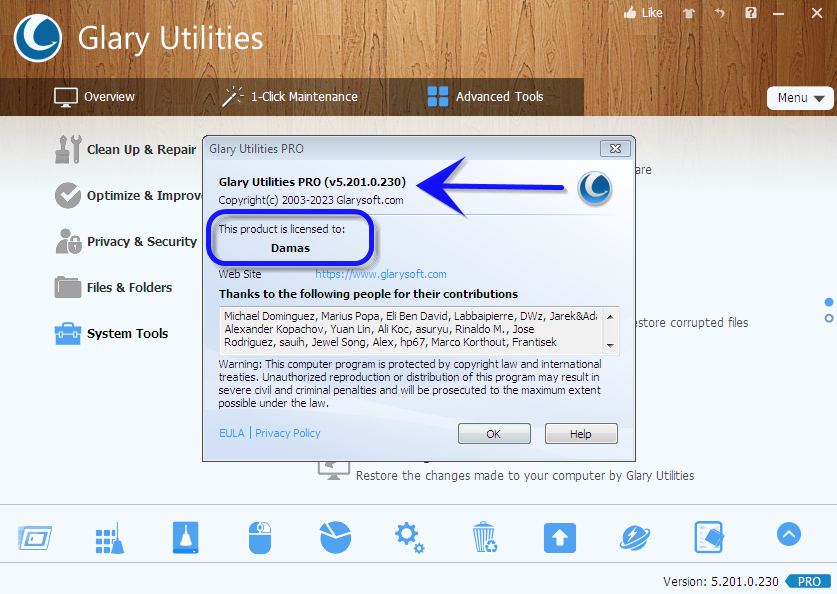Open the skin shirt icon
The width and height of the screenshot is (837, 594).
click(x=689, y=13)
